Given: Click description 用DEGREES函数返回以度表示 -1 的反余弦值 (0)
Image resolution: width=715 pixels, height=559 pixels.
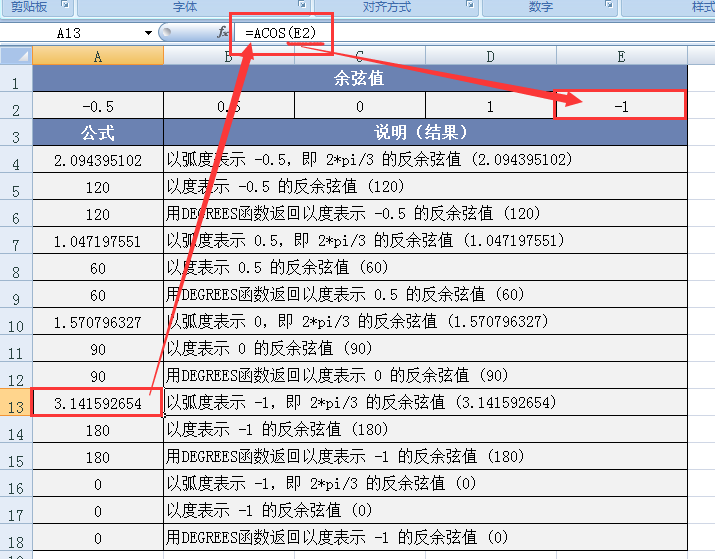Looking at the screenshot, I should (425, 537).
